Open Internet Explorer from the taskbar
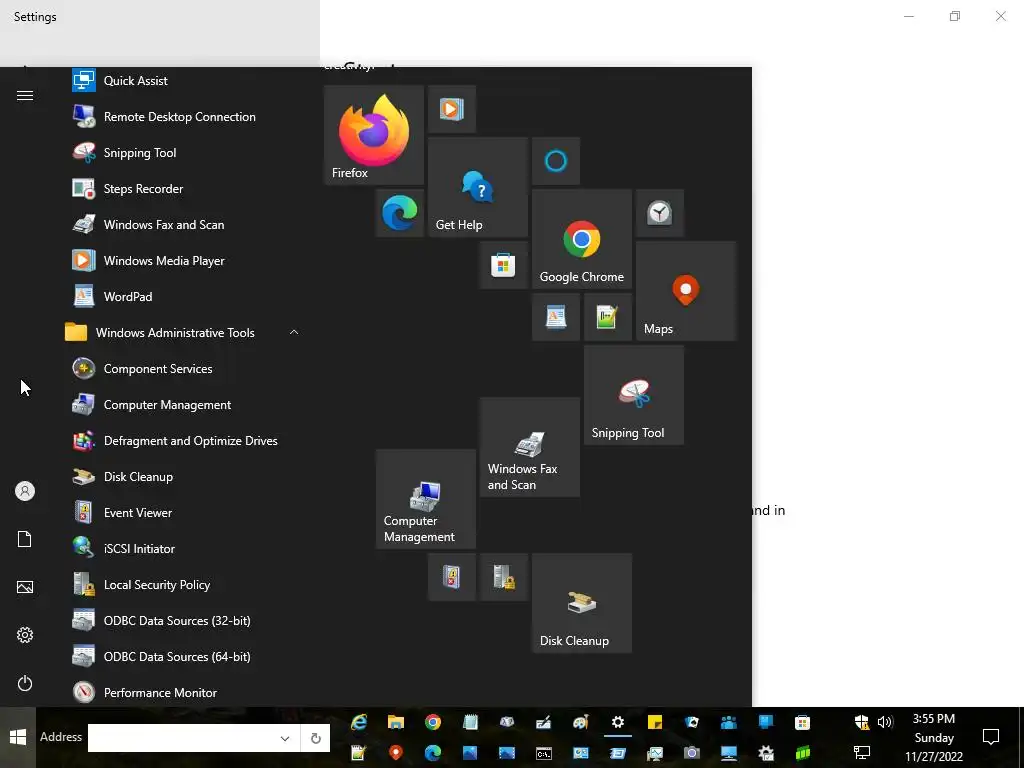 click(x=359, y=722)
